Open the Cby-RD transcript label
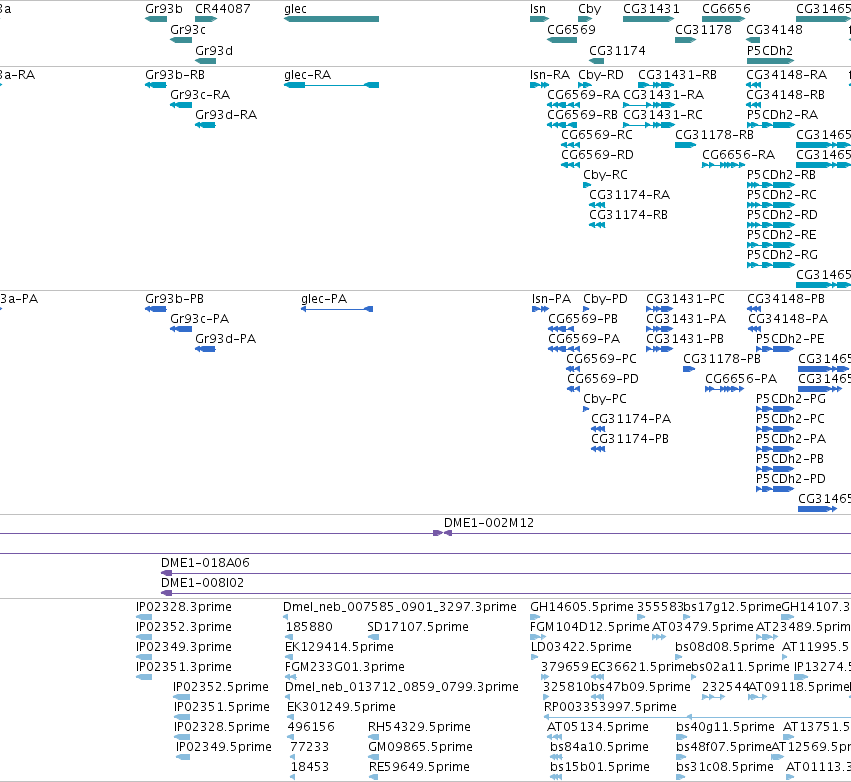Viewport: 851px width, 782px height. point(601,74)
